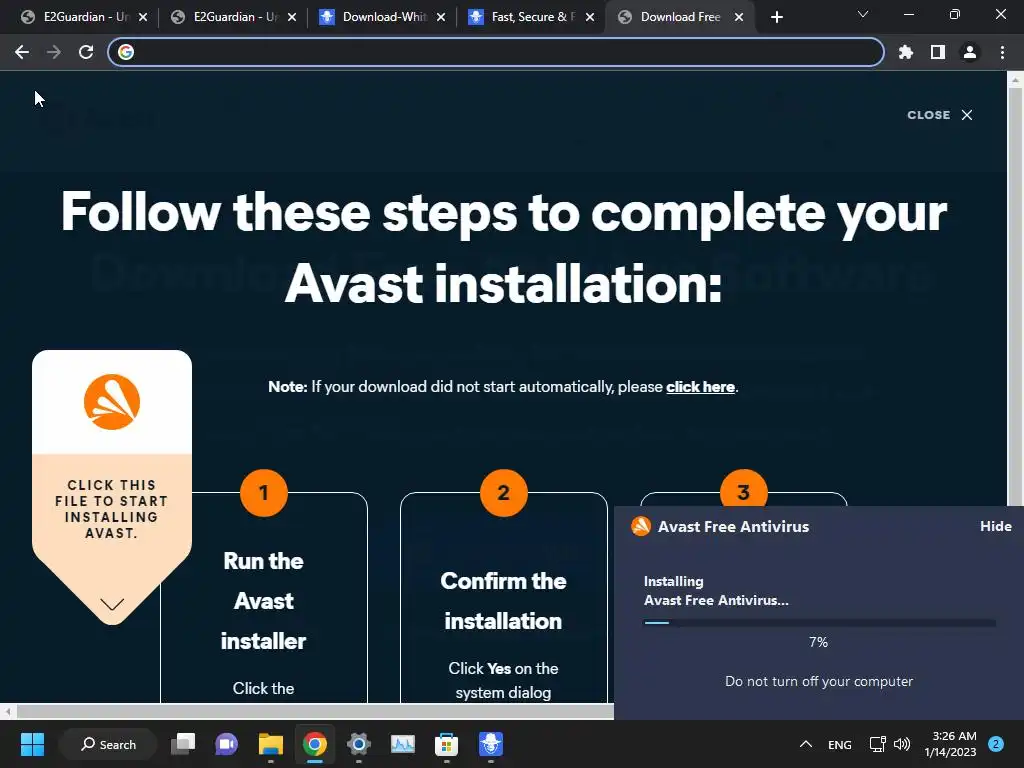Viewport: 1024px width, 768px height.
Task: Open a new browser tab
Action: click(x=776, y=17)
